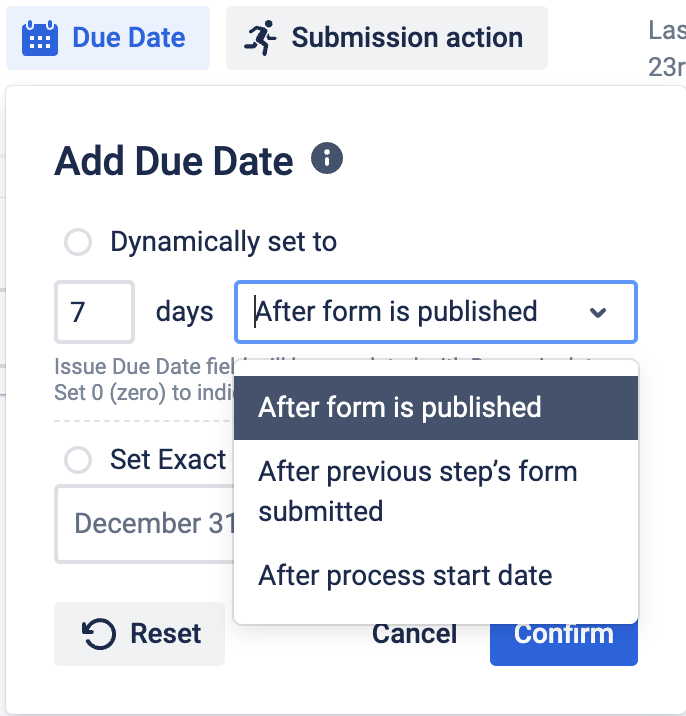This screenshot has width=686, height=716.
Task: Choose After process start date option
Action: (x=405, y=576)
